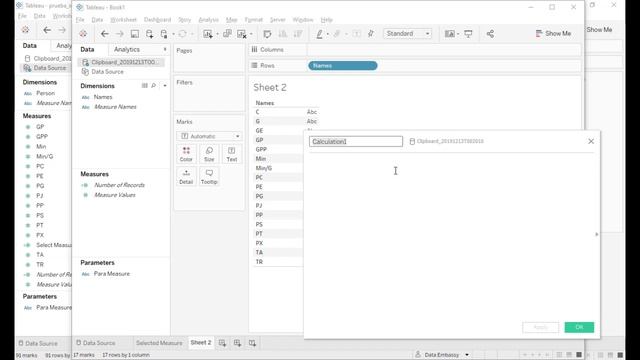640x360 pixels.
Task: Click the Person dimension in background window
Action: 45,93
